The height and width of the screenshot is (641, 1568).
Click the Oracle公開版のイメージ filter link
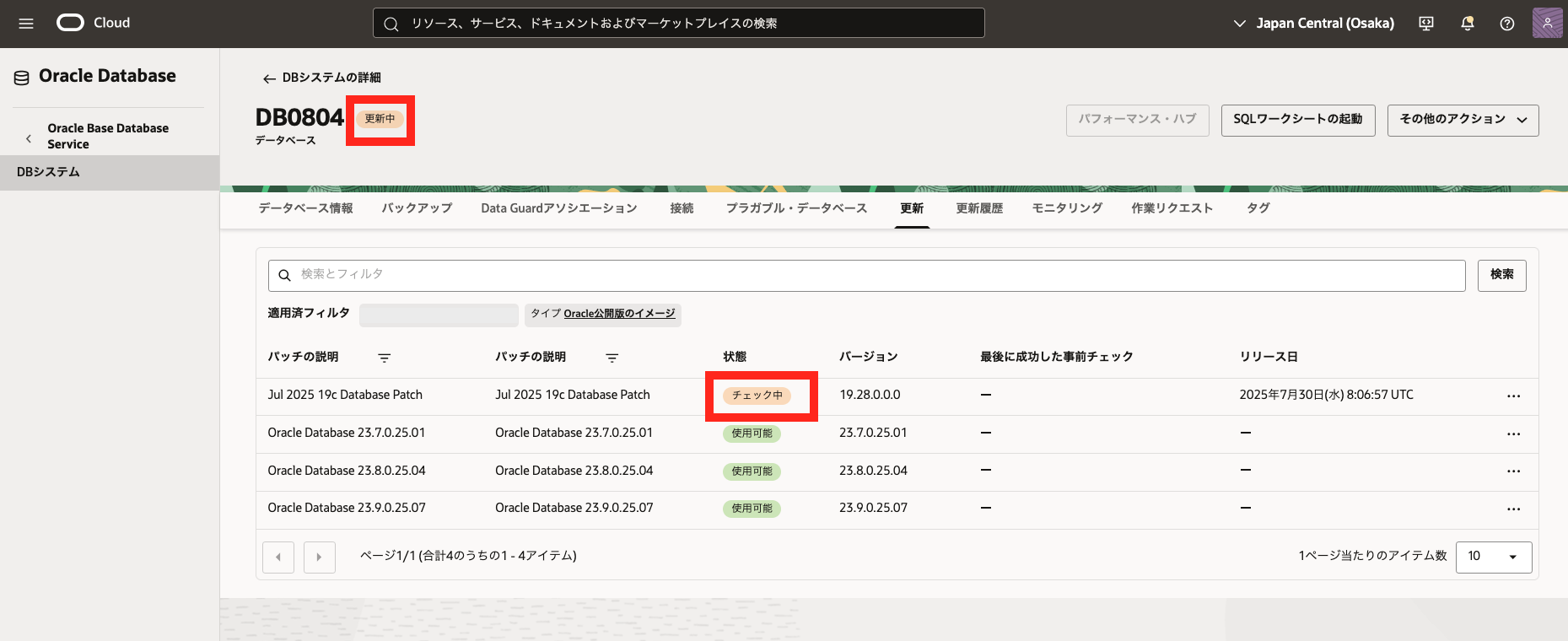619,314
